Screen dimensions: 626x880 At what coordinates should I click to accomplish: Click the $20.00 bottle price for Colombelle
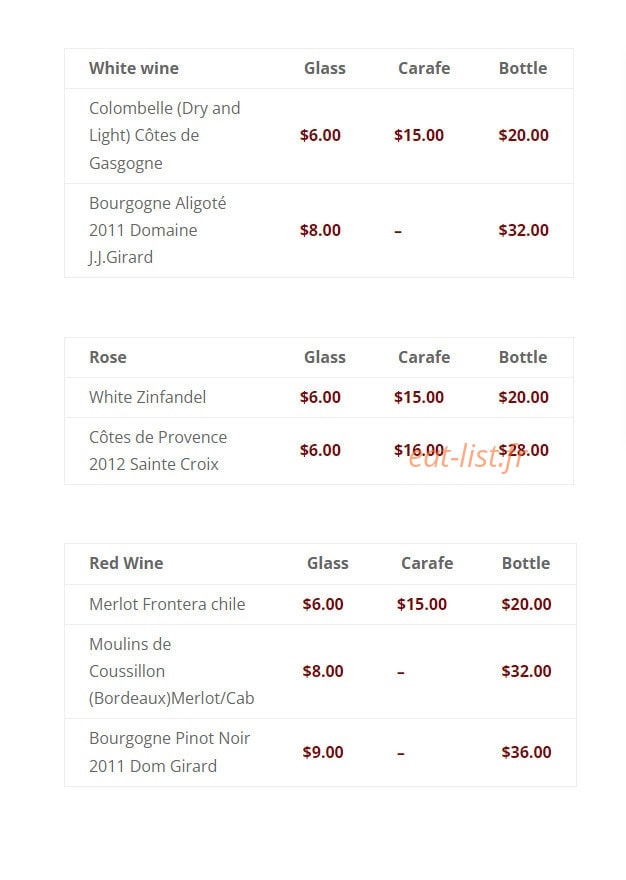pyautogui.click(x=523, y=135)
